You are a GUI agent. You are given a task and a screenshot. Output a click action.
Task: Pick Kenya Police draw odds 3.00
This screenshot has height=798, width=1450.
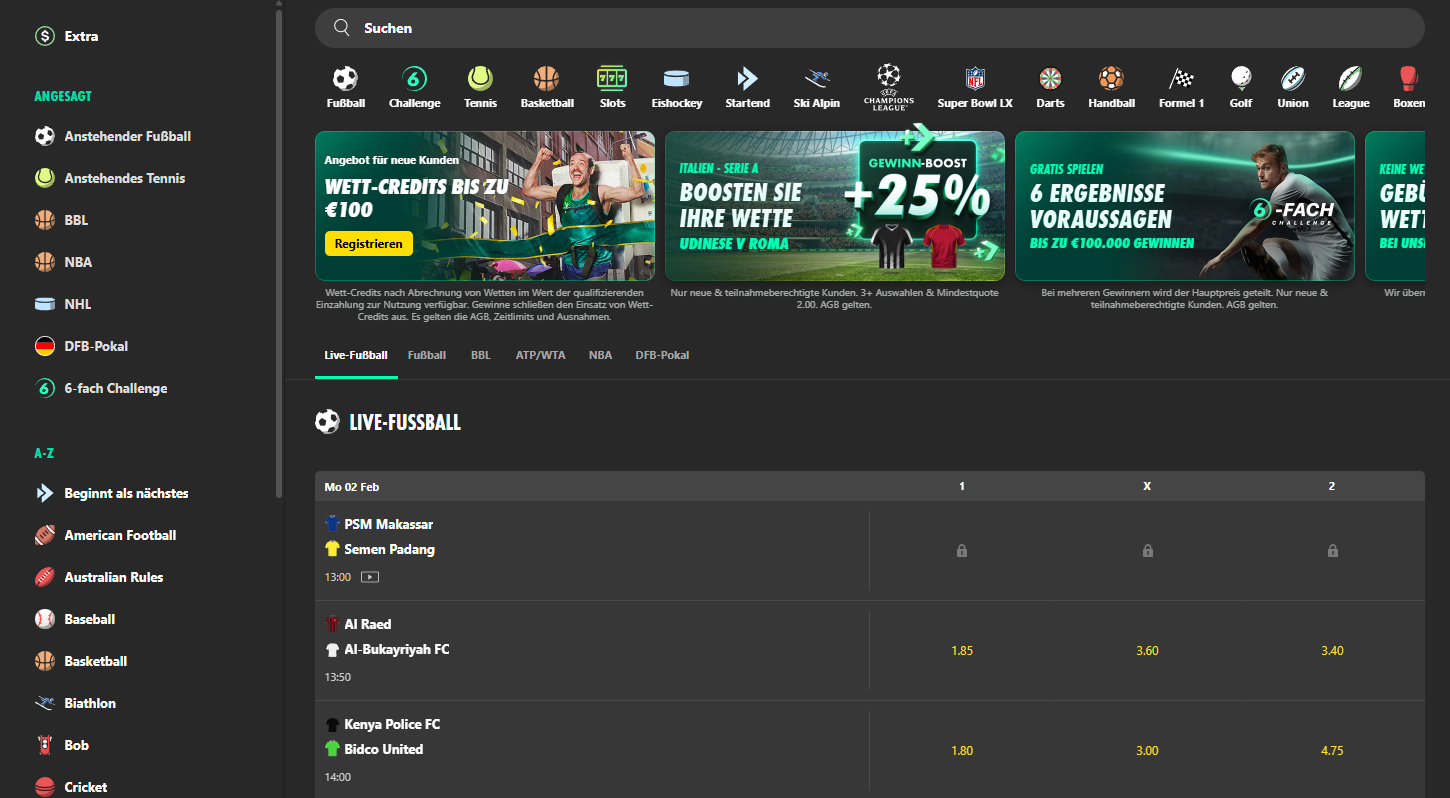[1147, 751]
